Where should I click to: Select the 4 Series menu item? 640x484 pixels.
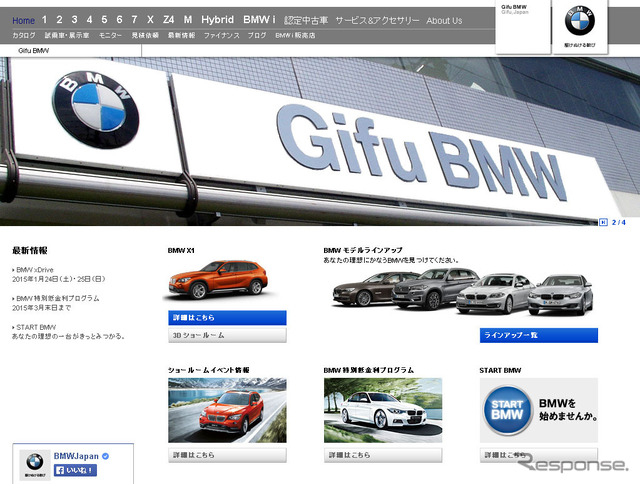(x=89, y=20)
